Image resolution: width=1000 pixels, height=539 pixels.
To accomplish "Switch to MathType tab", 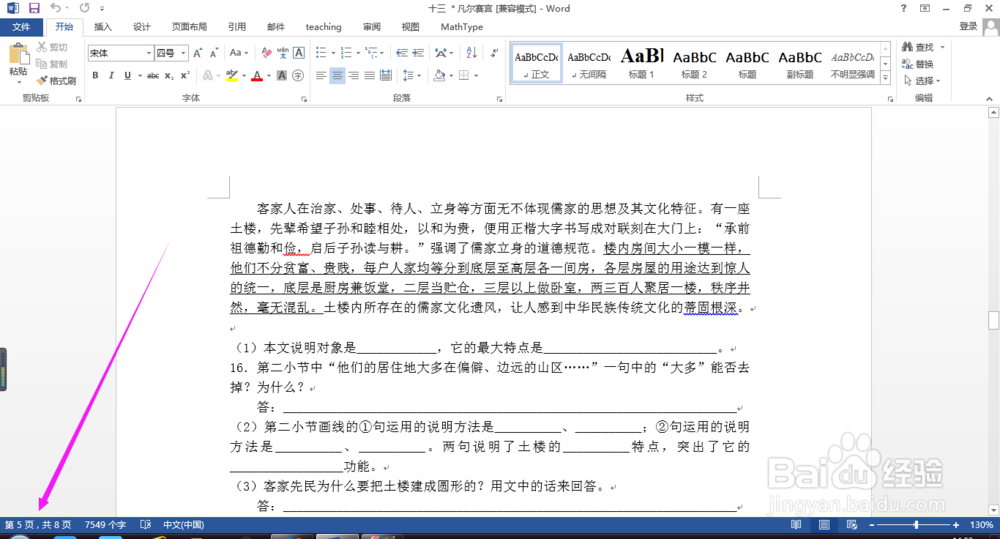I will [x=462, y=27].
